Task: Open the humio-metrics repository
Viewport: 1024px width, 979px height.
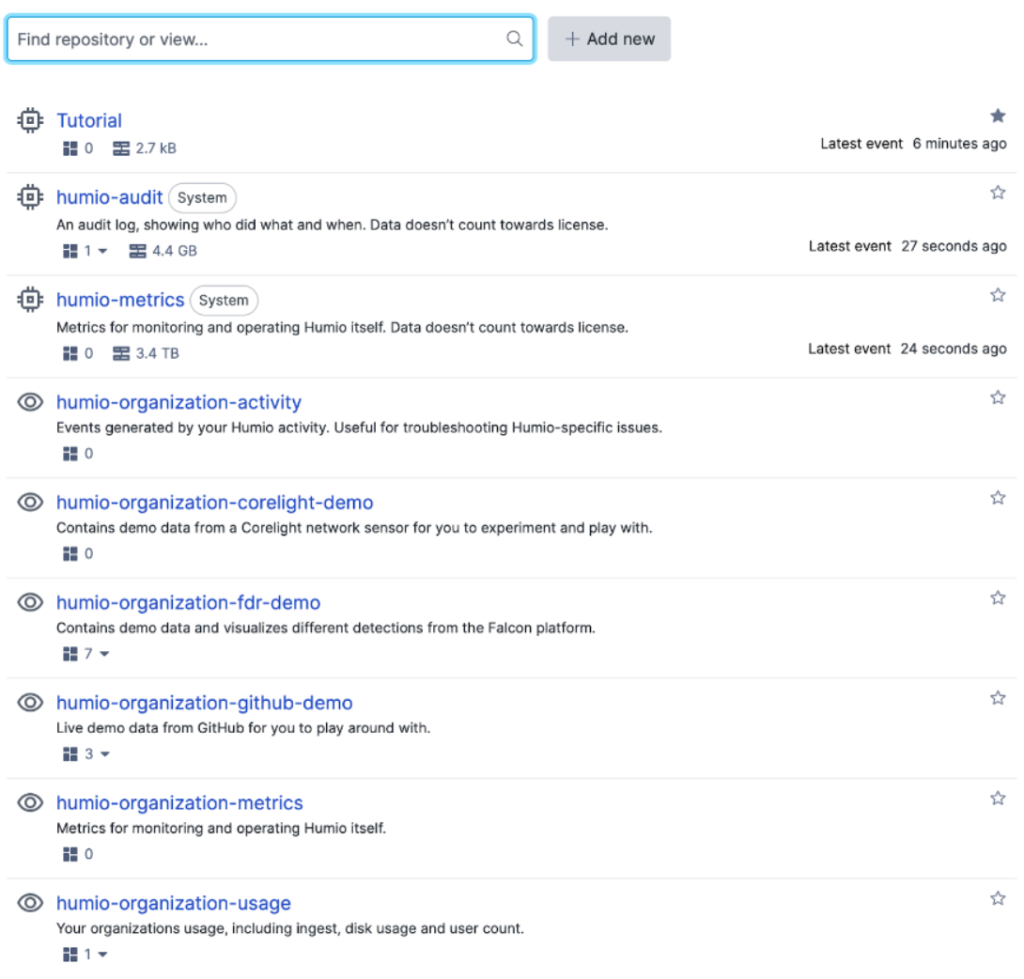Action: [120, 299]
